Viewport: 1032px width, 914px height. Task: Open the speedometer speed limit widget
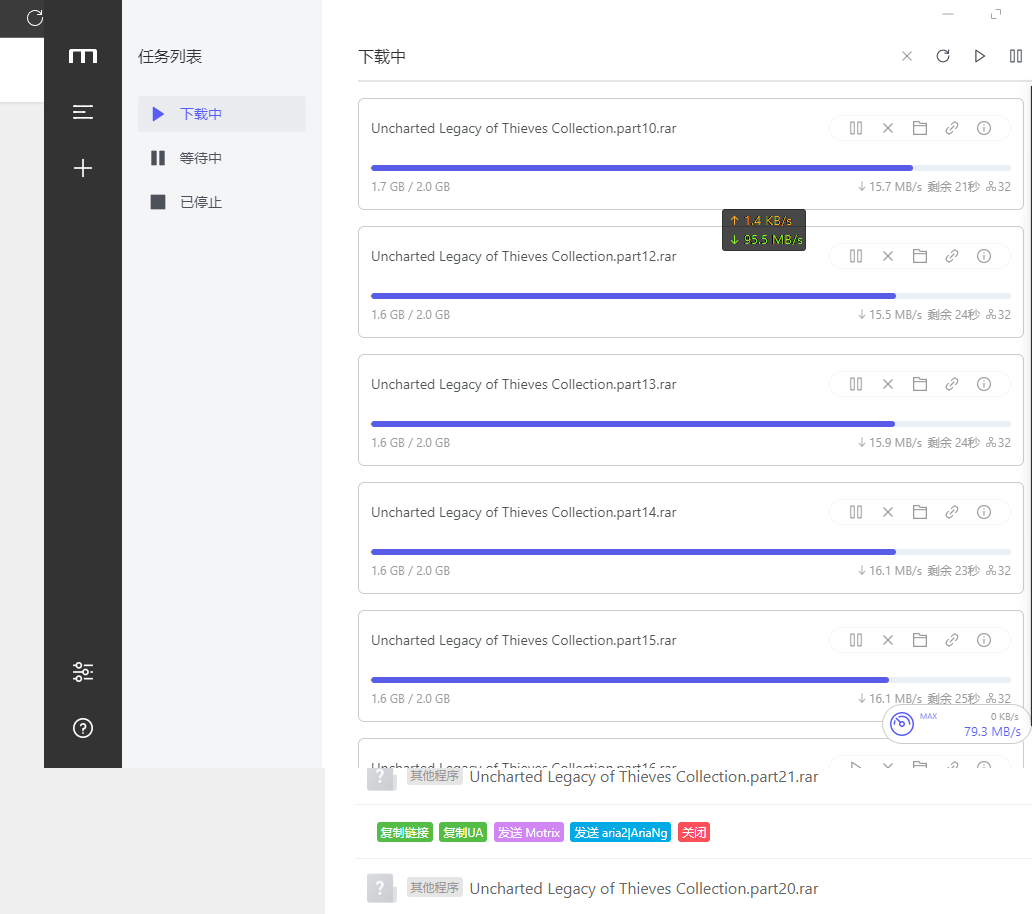(902, 724)
